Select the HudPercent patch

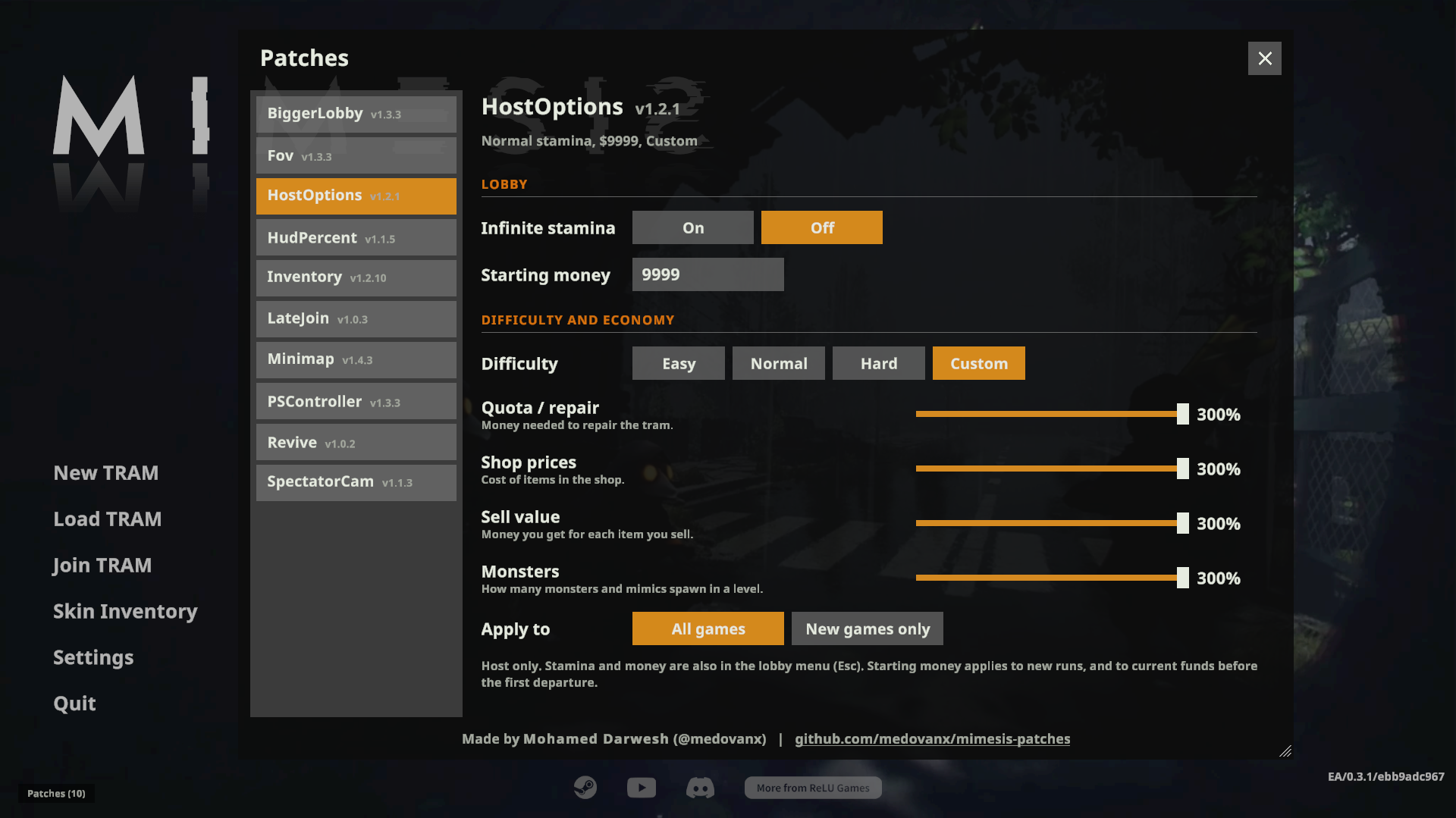356,237
